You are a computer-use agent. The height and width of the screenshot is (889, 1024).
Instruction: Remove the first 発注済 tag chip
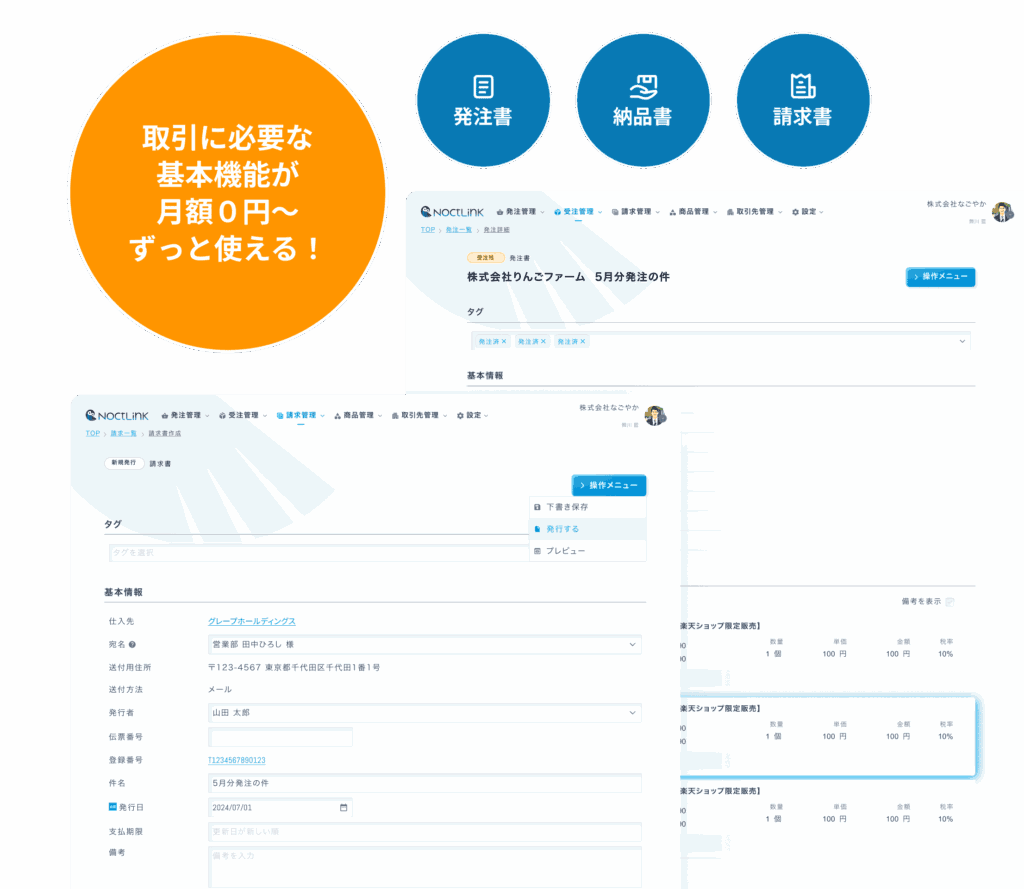click(x=504, y=341)
